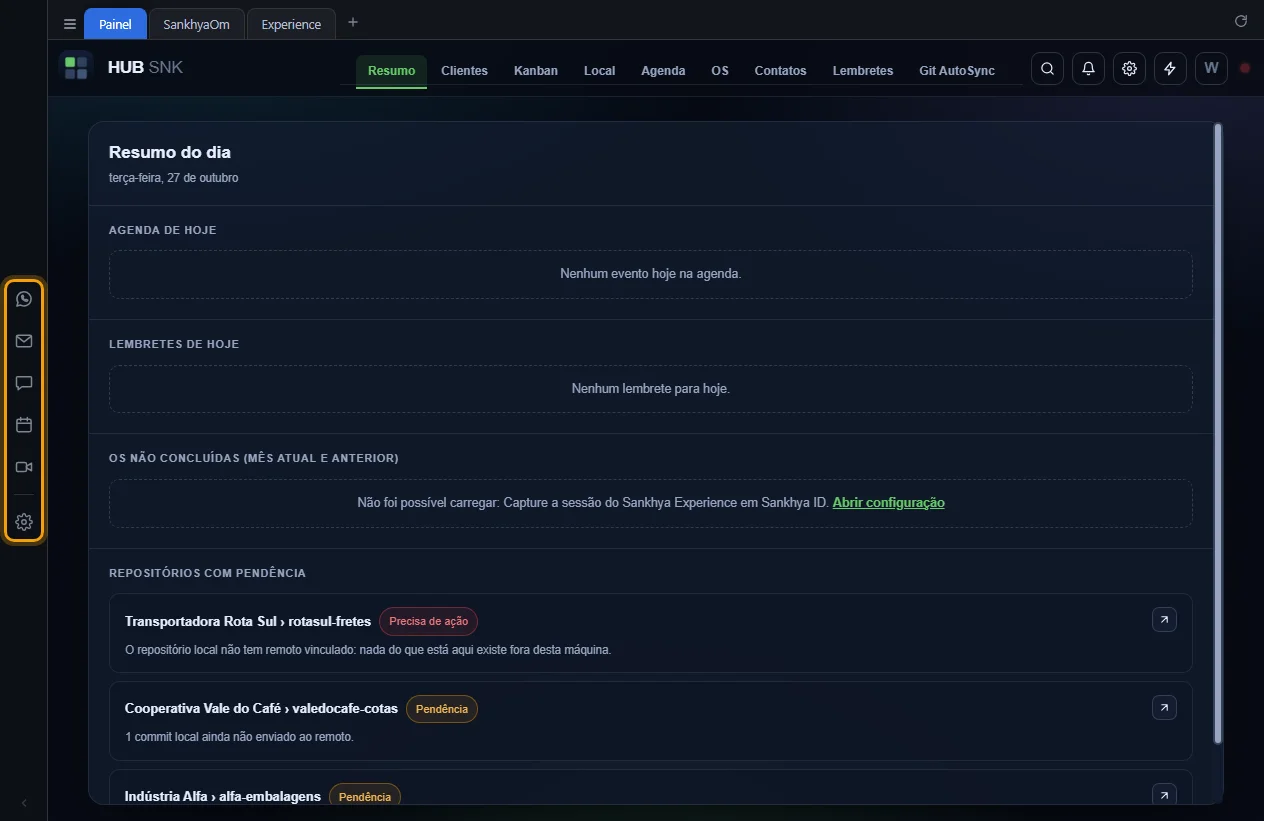Open the Agenda tab
Image resolution: width=1264 pixels, height=821 pixels.
663,71
